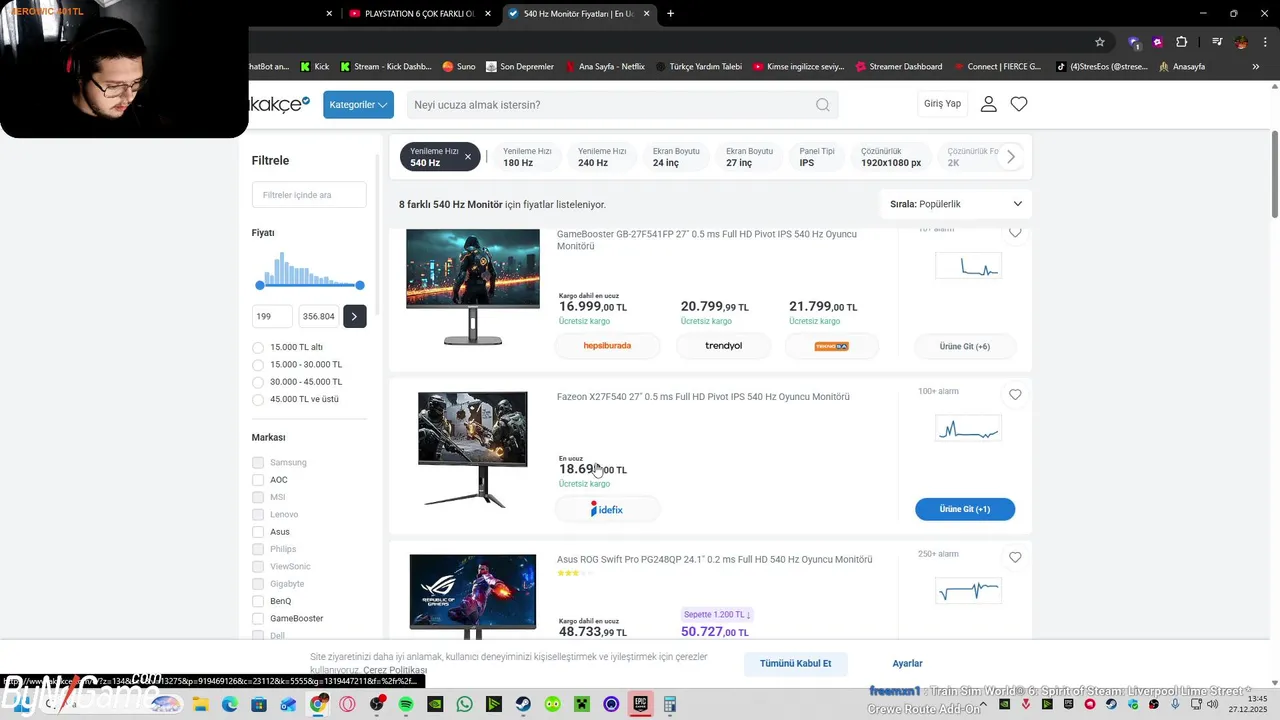The image size is (1280, 720).
Task: Add Fazeon X27F540 monitor to favorites
Action: click(1015, 395)
